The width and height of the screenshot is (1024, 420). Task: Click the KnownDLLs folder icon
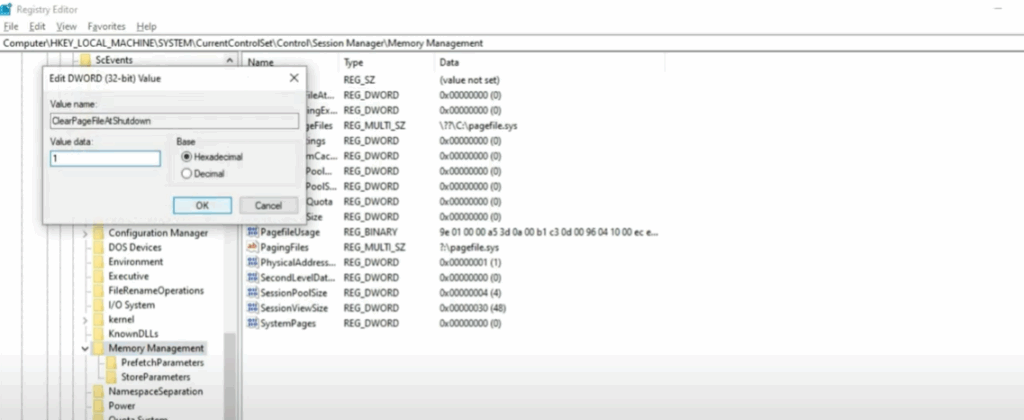[98, 334]
